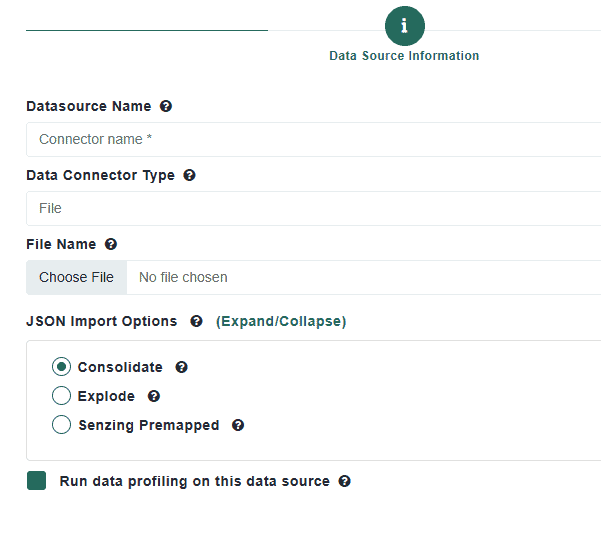Open help icon beside File Name
This screenshot has width=601, height=553.
point(111,244)
